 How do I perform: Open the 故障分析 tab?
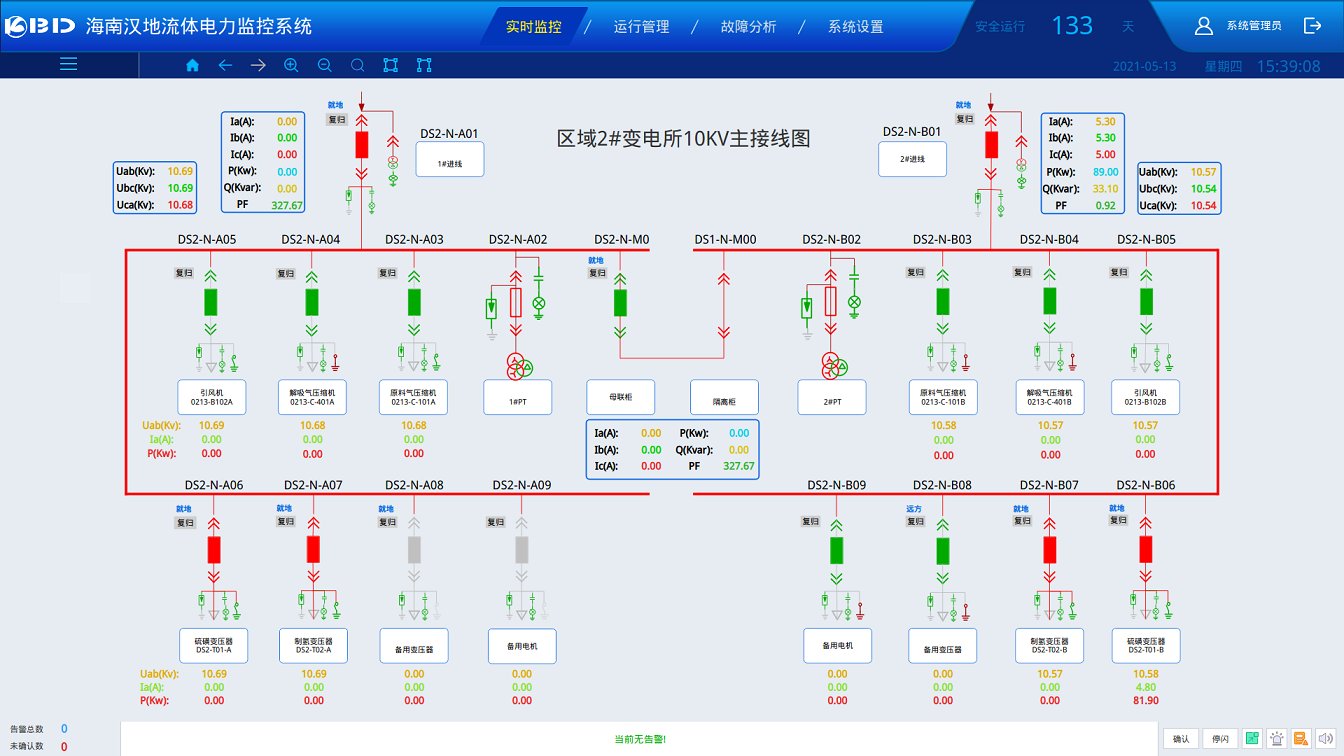[748, 27]
